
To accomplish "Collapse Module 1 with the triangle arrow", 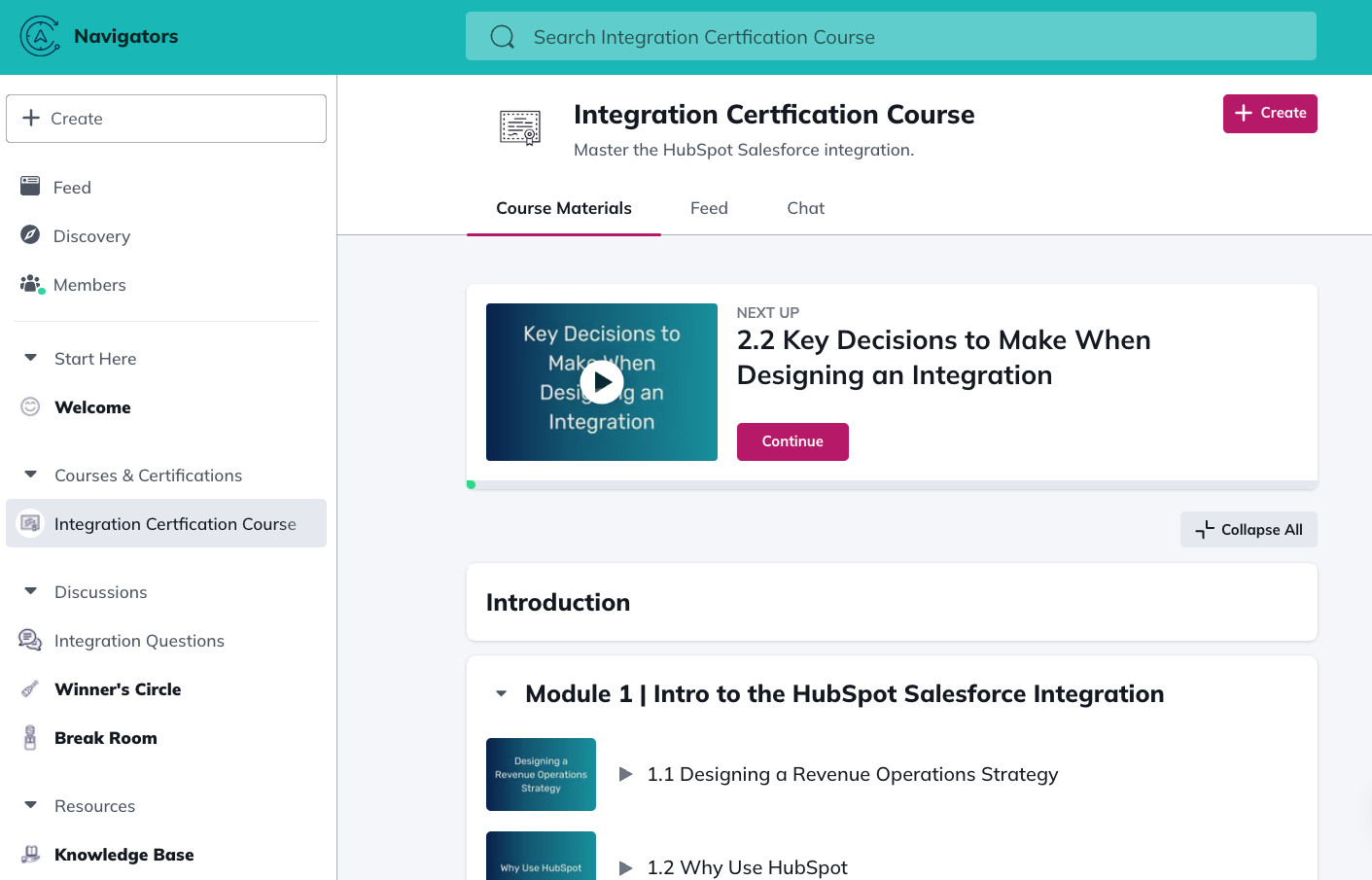I will 502,693.
